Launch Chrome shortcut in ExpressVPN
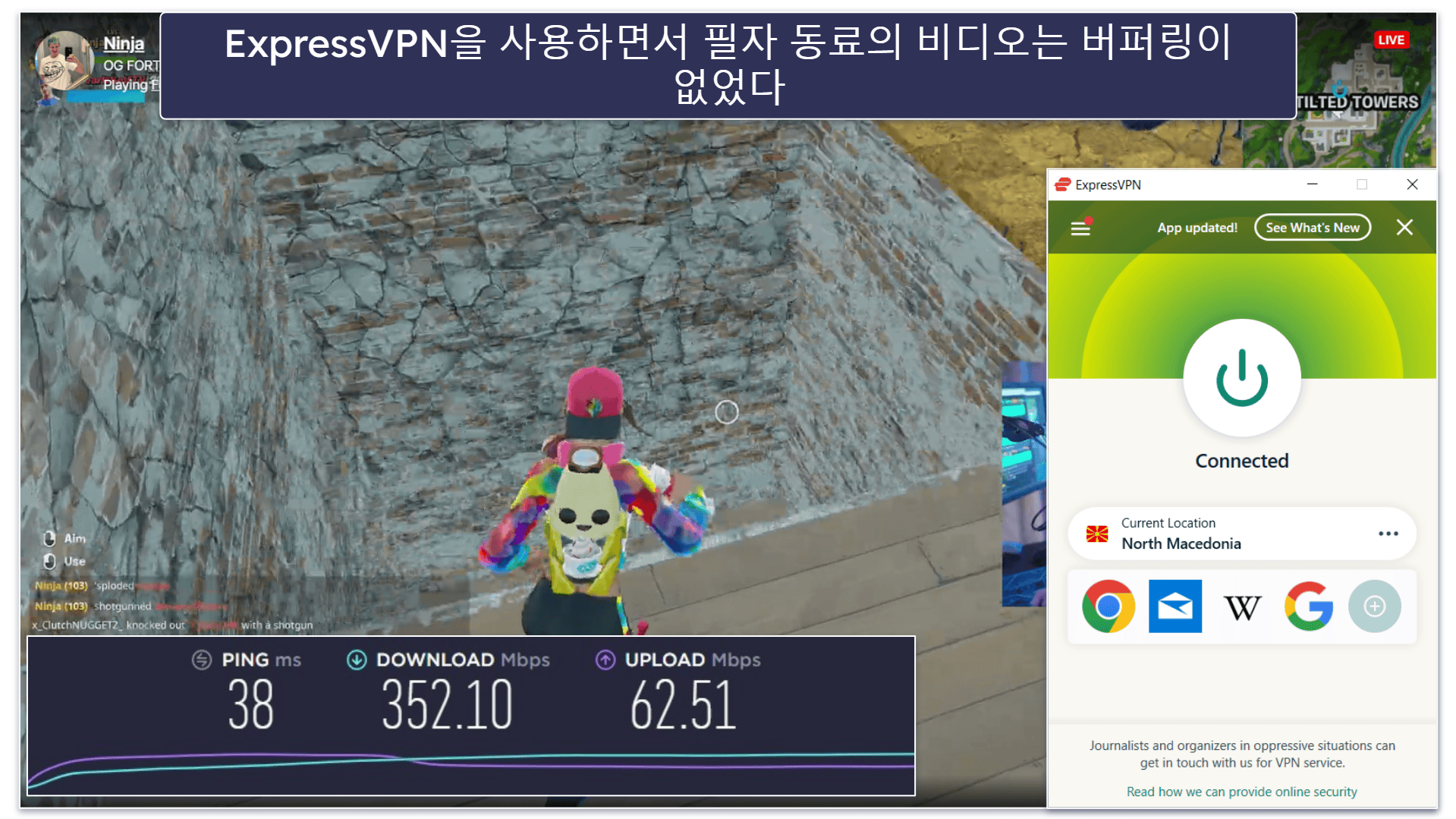The height and width of the screenshot is (819, 1456). coord(1109,606)
